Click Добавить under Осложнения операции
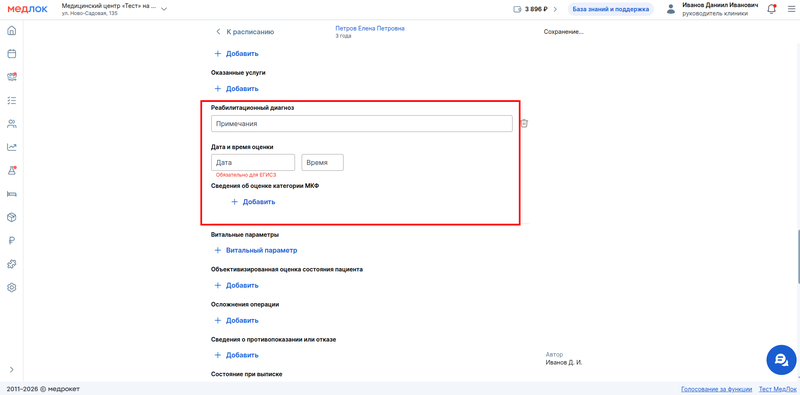This screenshot has height=395, width=800. (x=237, y=320)
